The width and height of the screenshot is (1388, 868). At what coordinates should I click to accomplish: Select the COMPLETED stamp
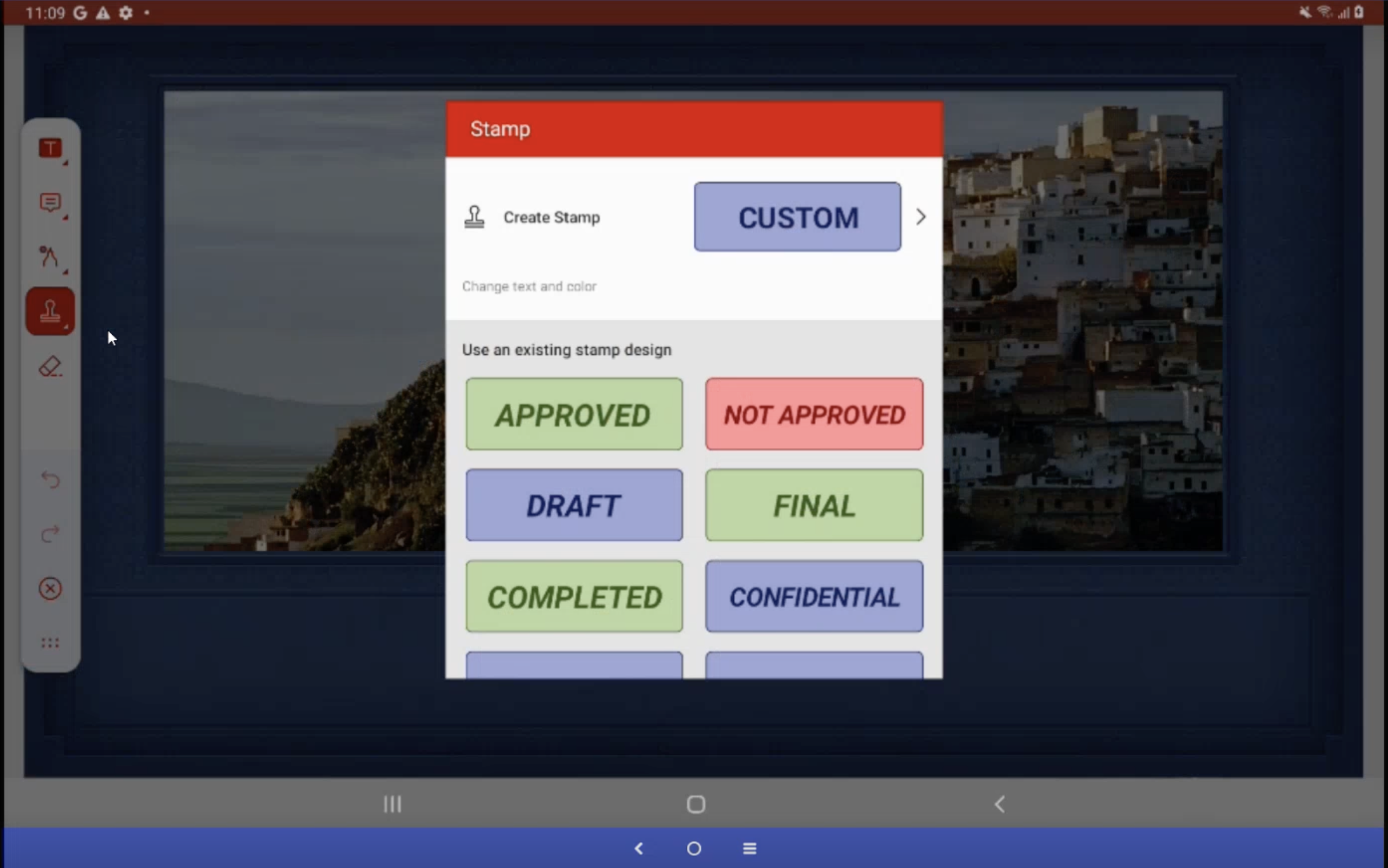pos(574,596)
